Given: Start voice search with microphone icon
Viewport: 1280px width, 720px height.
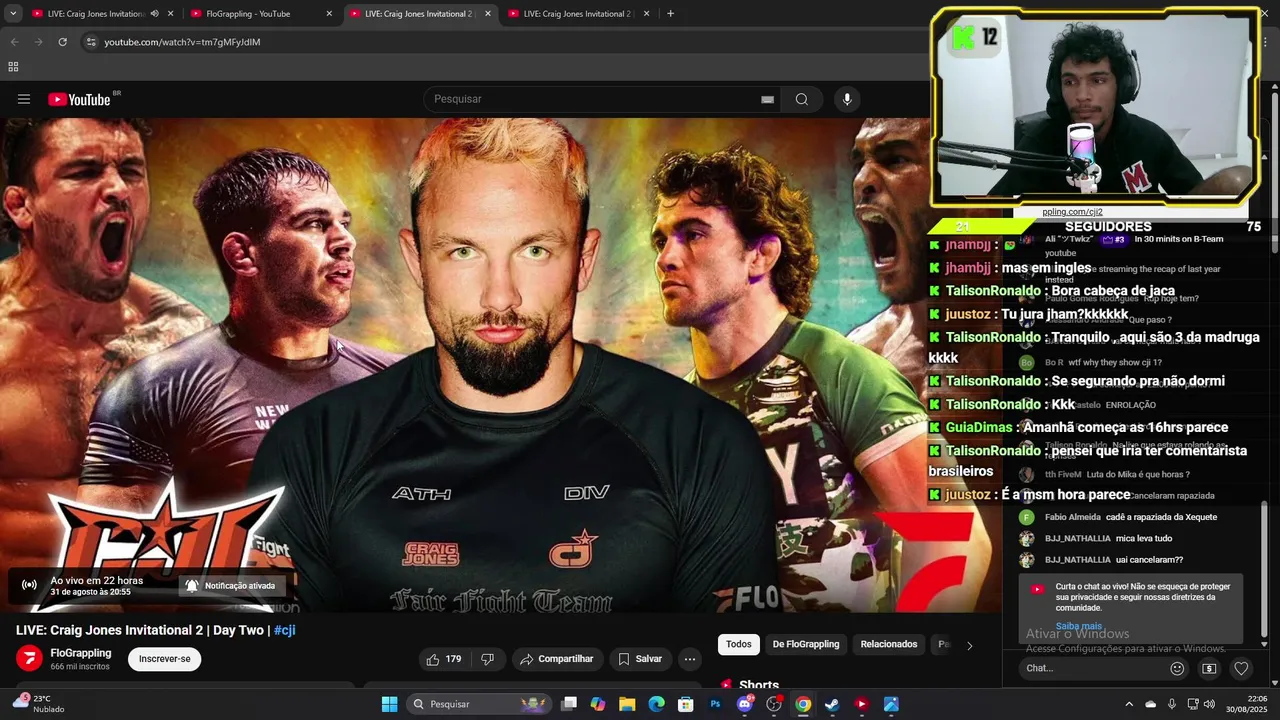Looking at the screenshot, I should pyautogui.click(x=847, y=99).
